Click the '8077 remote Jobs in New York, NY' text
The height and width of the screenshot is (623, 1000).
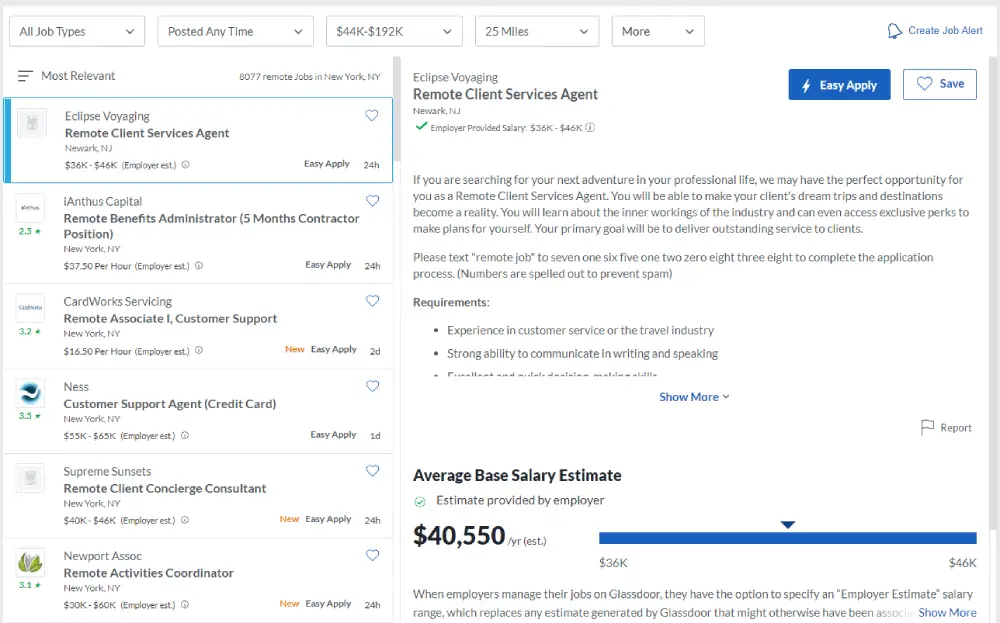coord(309,77)
